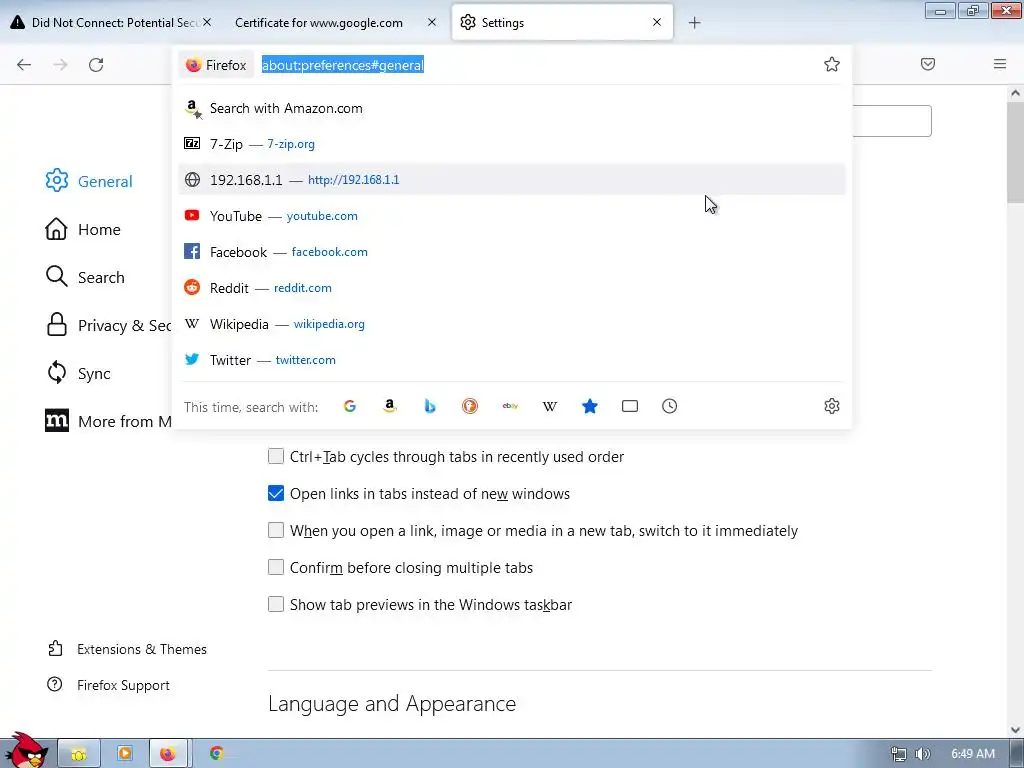Open volume control in system tray
1024x768 pixels.
click(923, 754)
